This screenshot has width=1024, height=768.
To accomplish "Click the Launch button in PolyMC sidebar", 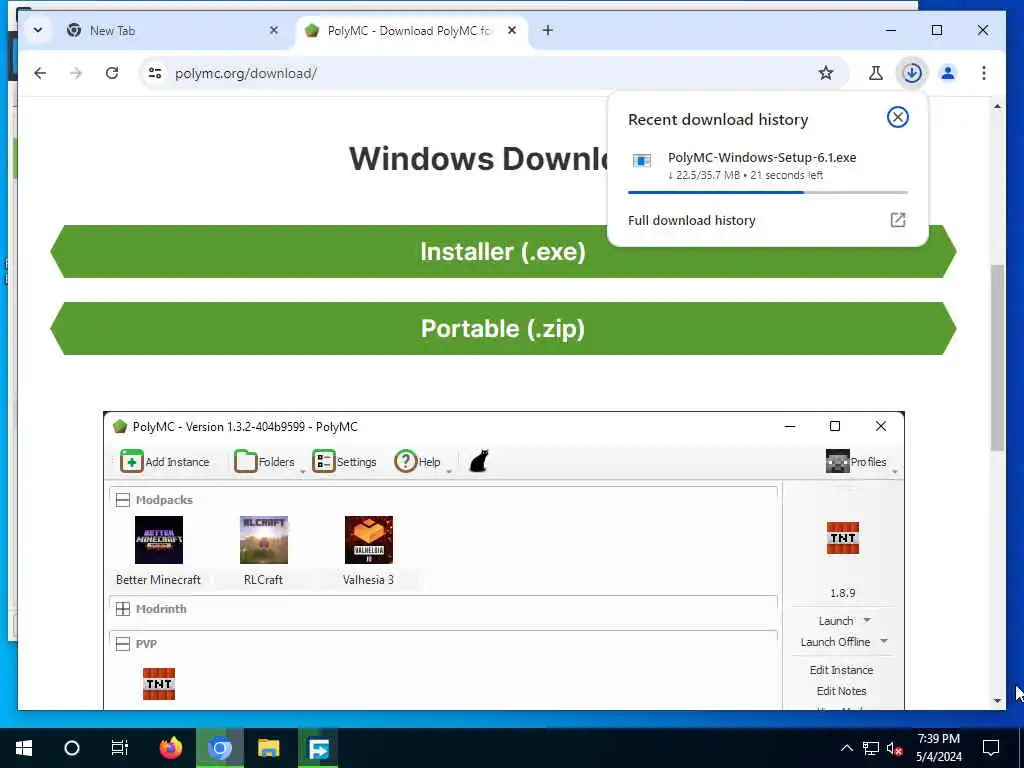I will pos(836,621).
